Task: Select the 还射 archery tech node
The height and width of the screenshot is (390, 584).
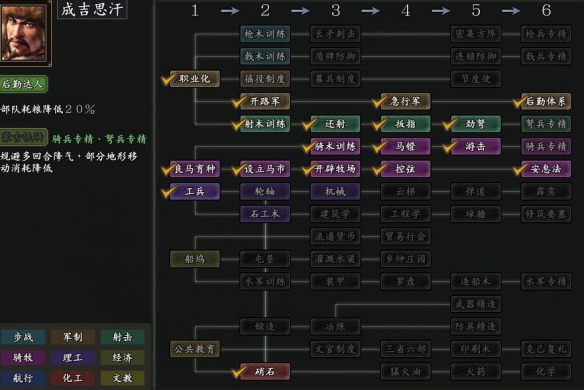Action: point(335,124)
